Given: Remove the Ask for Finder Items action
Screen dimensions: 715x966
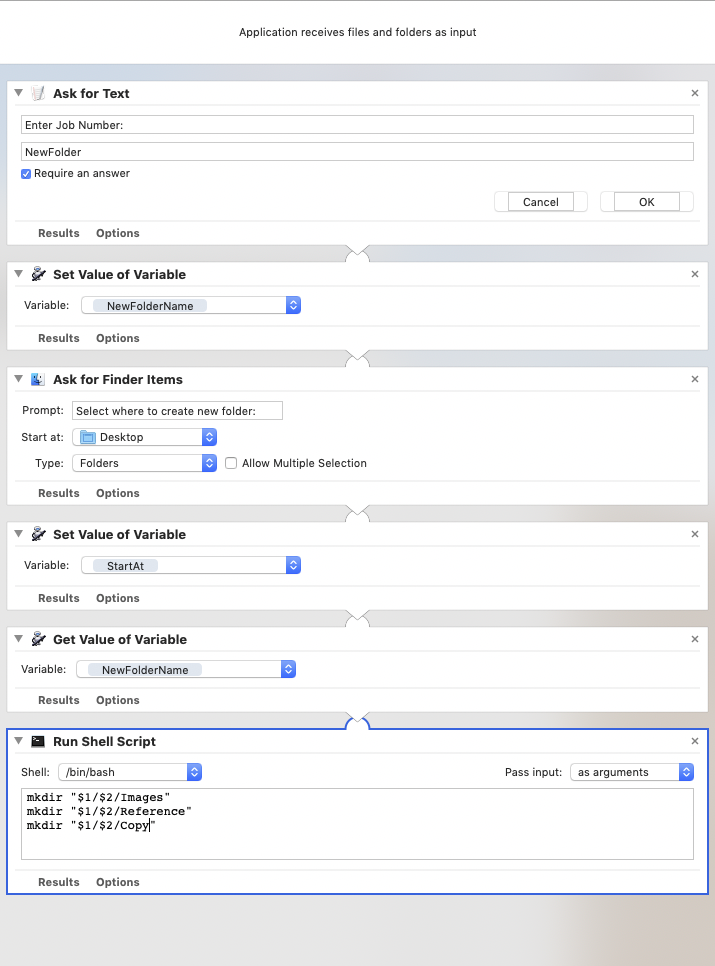Looking at the screenshot, I should (x=695, y=379).
